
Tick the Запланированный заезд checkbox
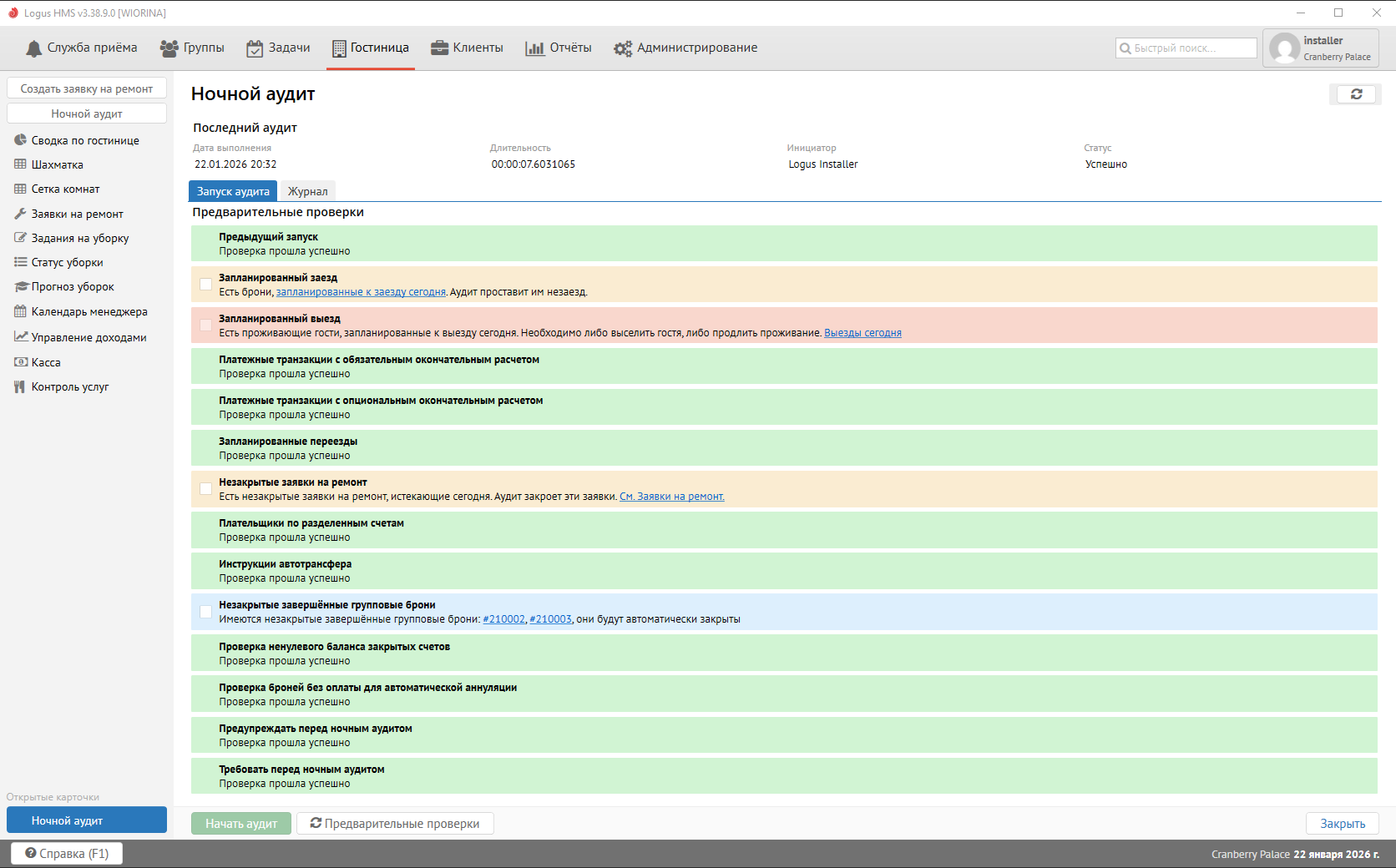coord(205,285)
